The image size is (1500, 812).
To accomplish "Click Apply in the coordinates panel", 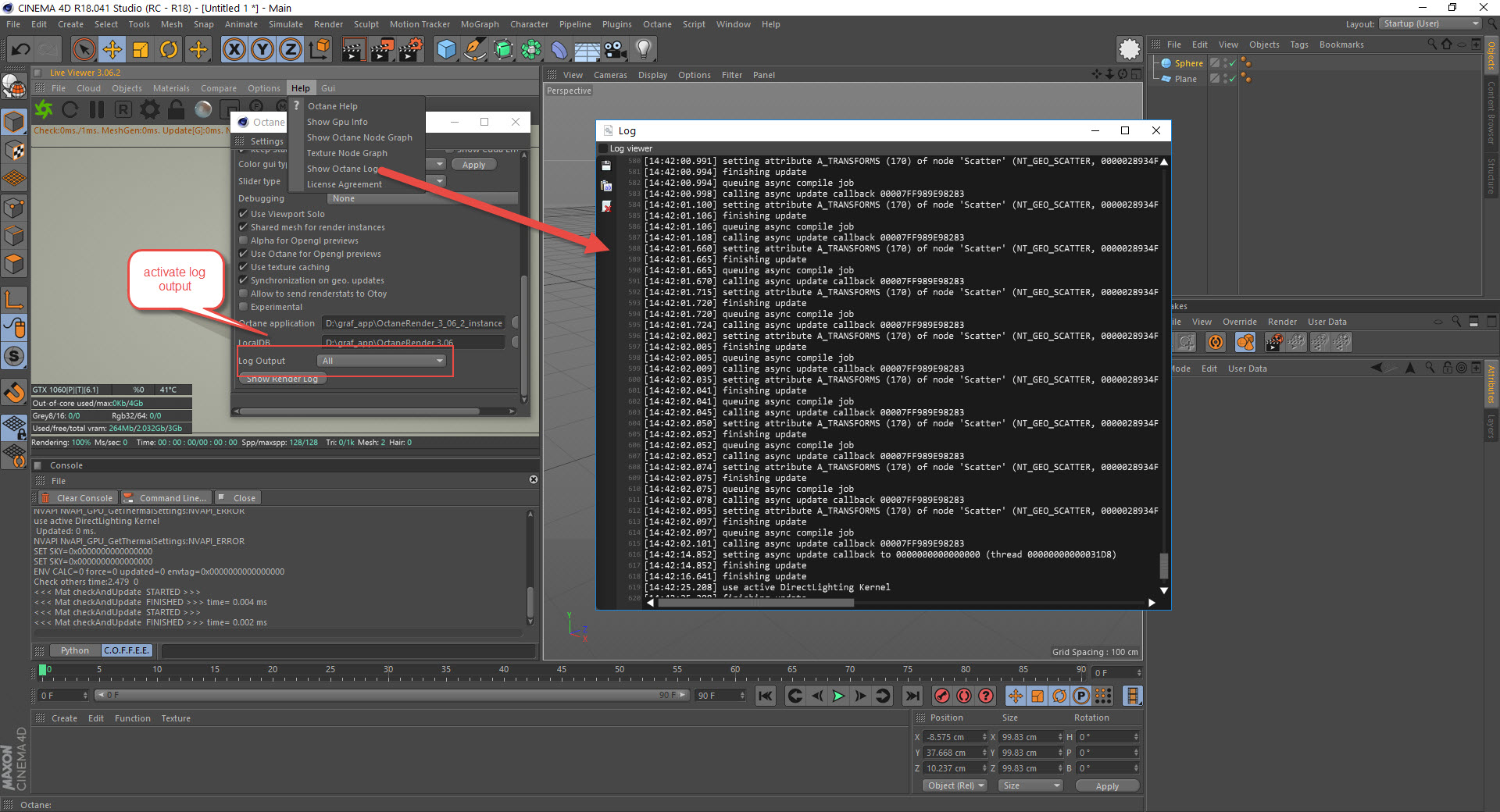I will coord(1107,785).
